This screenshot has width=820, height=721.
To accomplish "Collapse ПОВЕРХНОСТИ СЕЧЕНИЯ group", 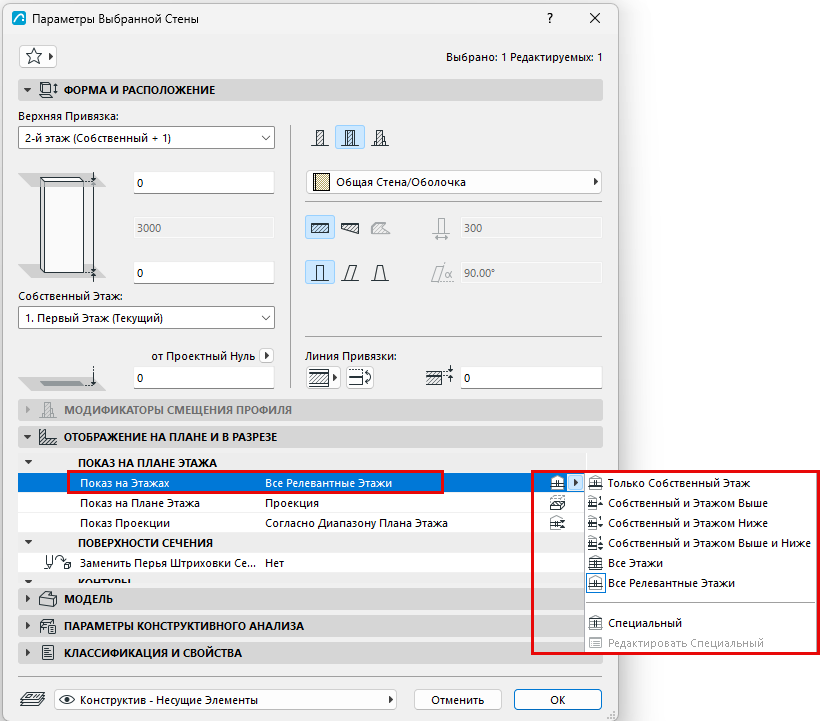I will click(29, 543).
